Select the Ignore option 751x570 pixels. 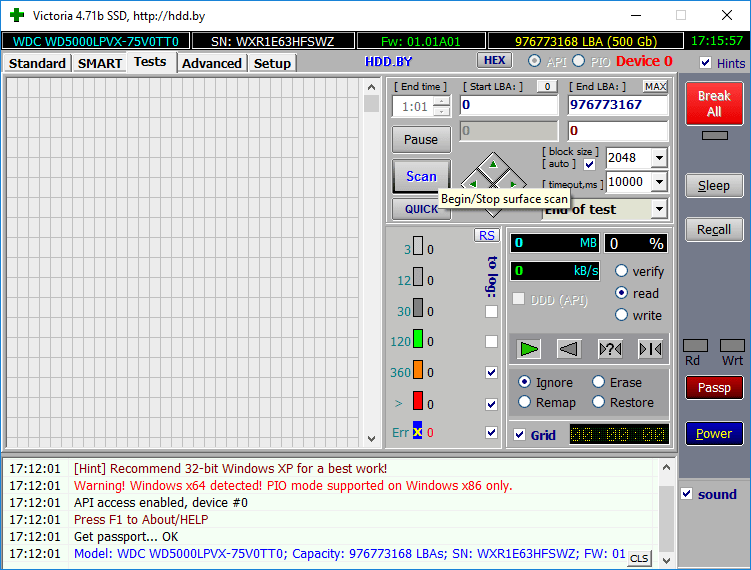[x=524, y=382]
